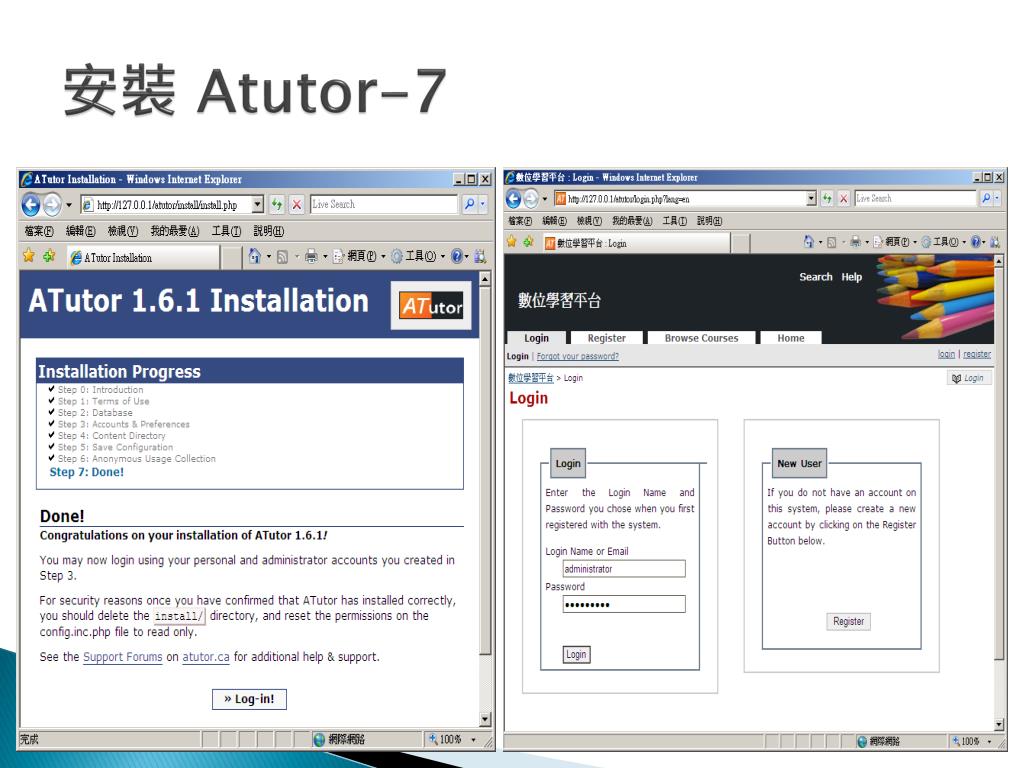The height and width of the screenshot is (768, 1024).
Task: Click the Help link in site header
Action: (x=851, y=277)
